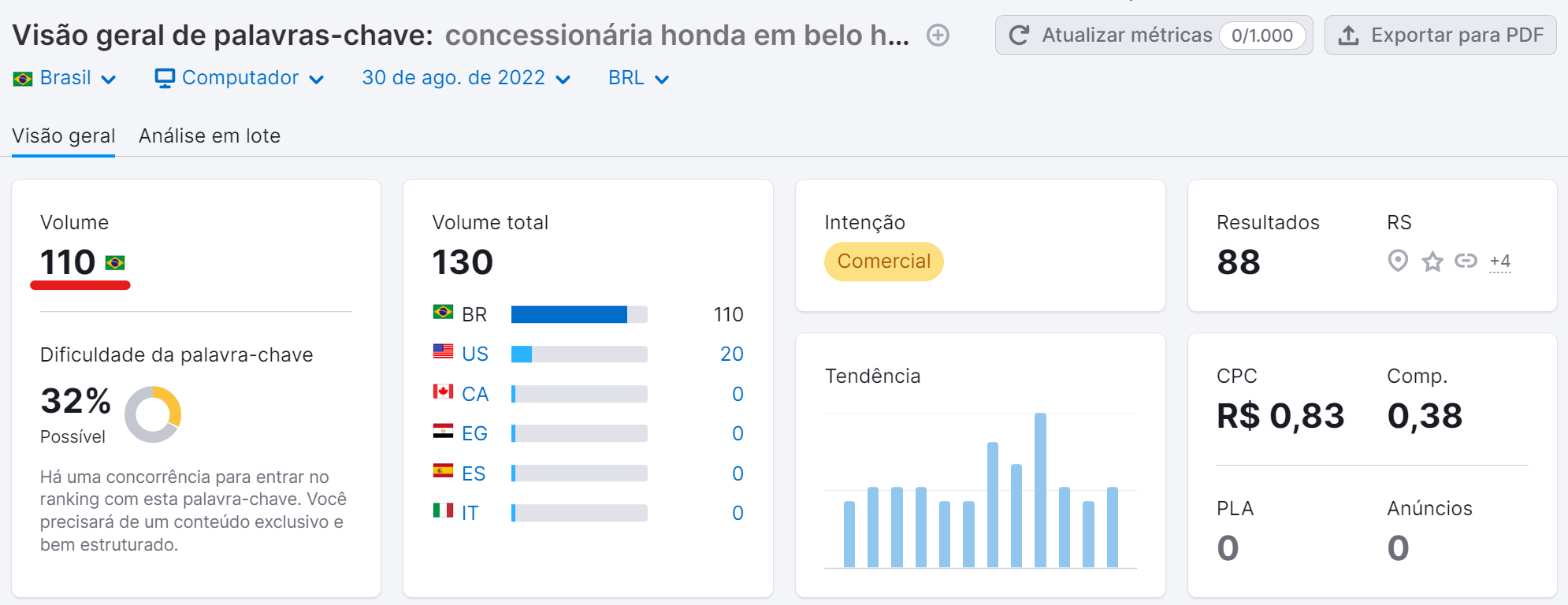Click the 0/1.000 metrics counter
This screenshot has width=1568, height=605.
tap(1262, 35)
